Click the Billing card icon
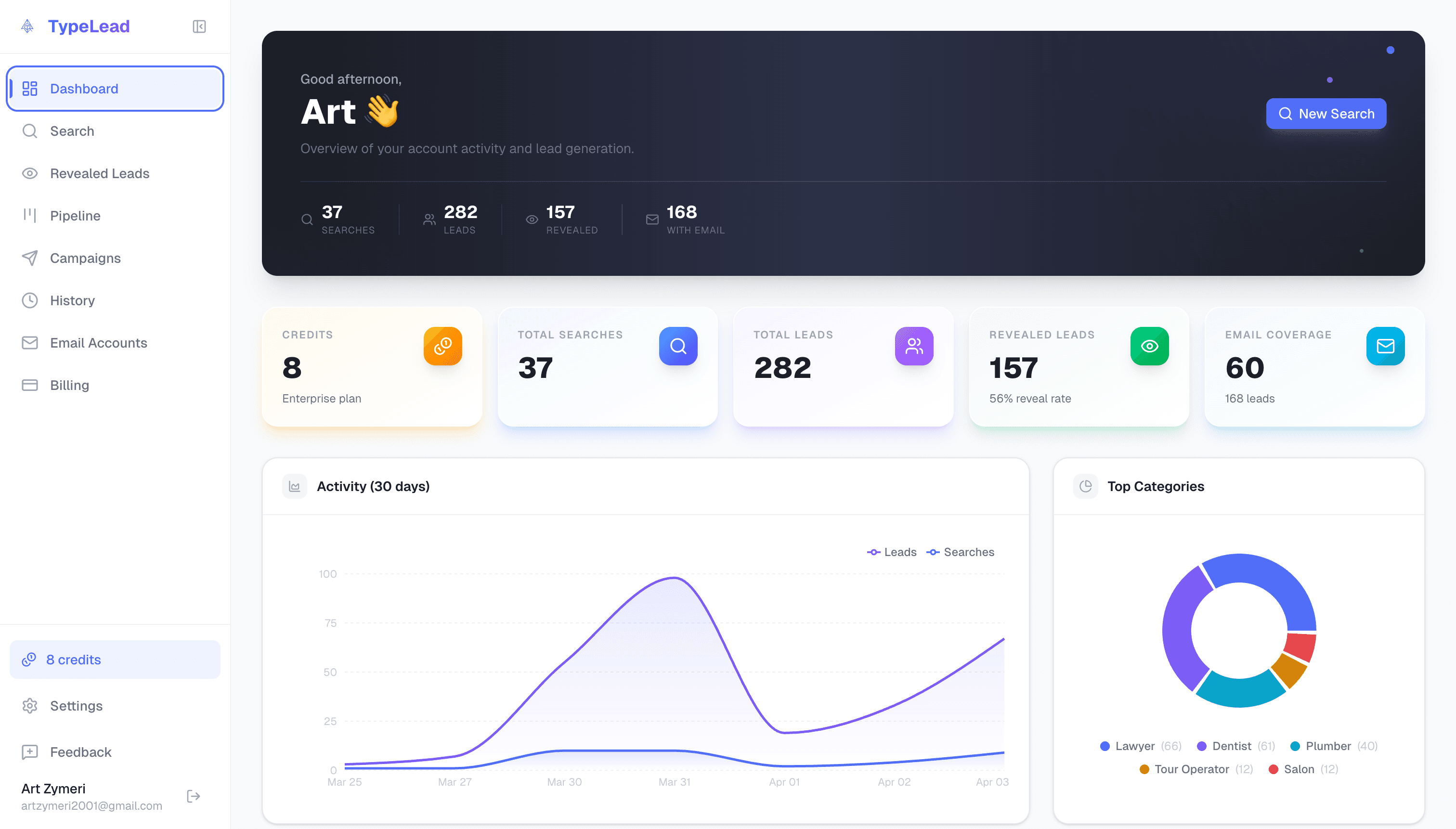This screenshot has height=829, width=1456. point(29,385)
